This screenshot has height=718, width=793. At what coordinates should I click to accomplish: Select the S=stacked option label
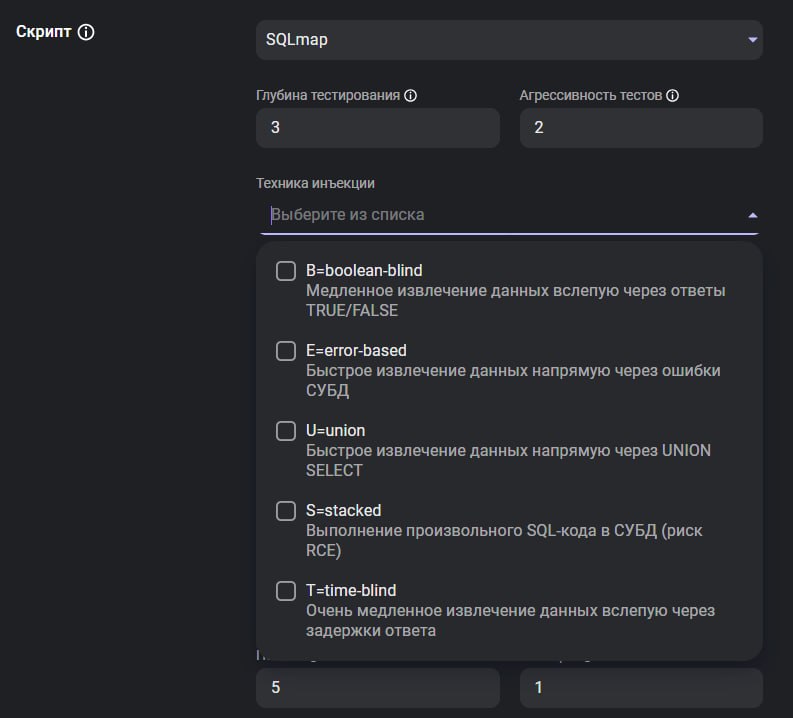[x=343, y=510]
